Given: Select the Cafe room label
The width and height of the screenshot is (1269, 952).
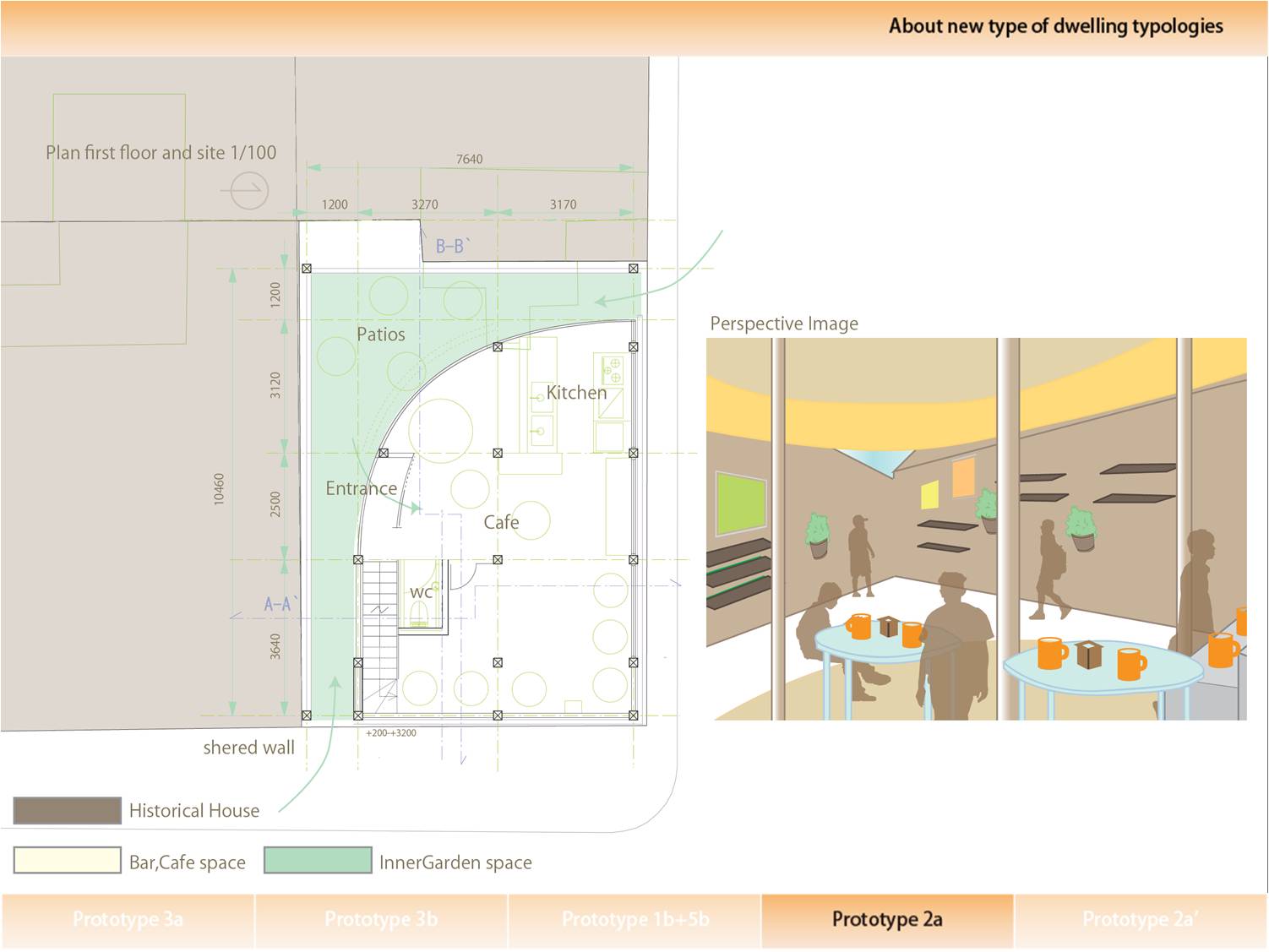Looking at the screenshot, I should 501,523.
